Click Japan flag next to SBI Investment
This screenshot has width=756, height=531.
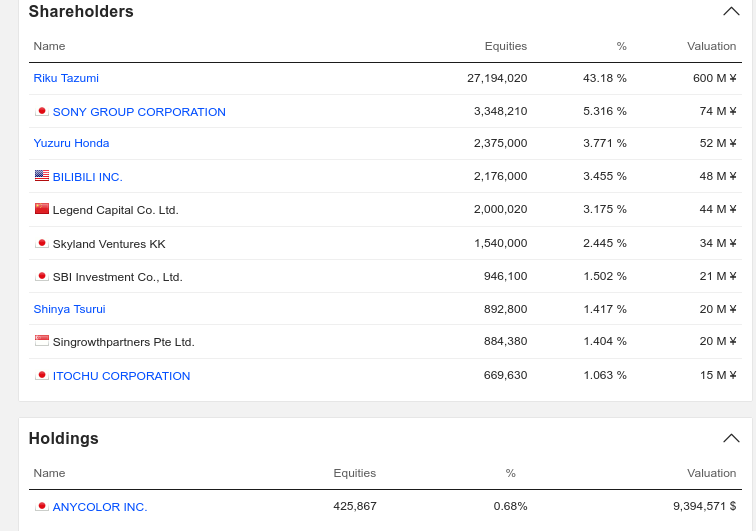point(42,276)
